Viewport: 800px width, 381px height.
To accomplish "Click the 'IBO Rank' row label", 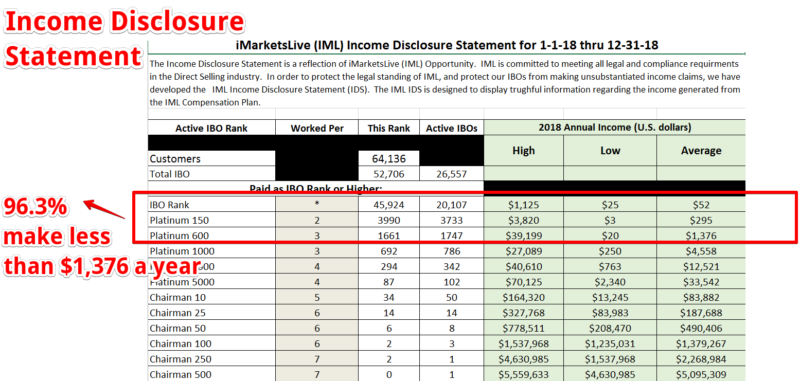I will (211, 205).
